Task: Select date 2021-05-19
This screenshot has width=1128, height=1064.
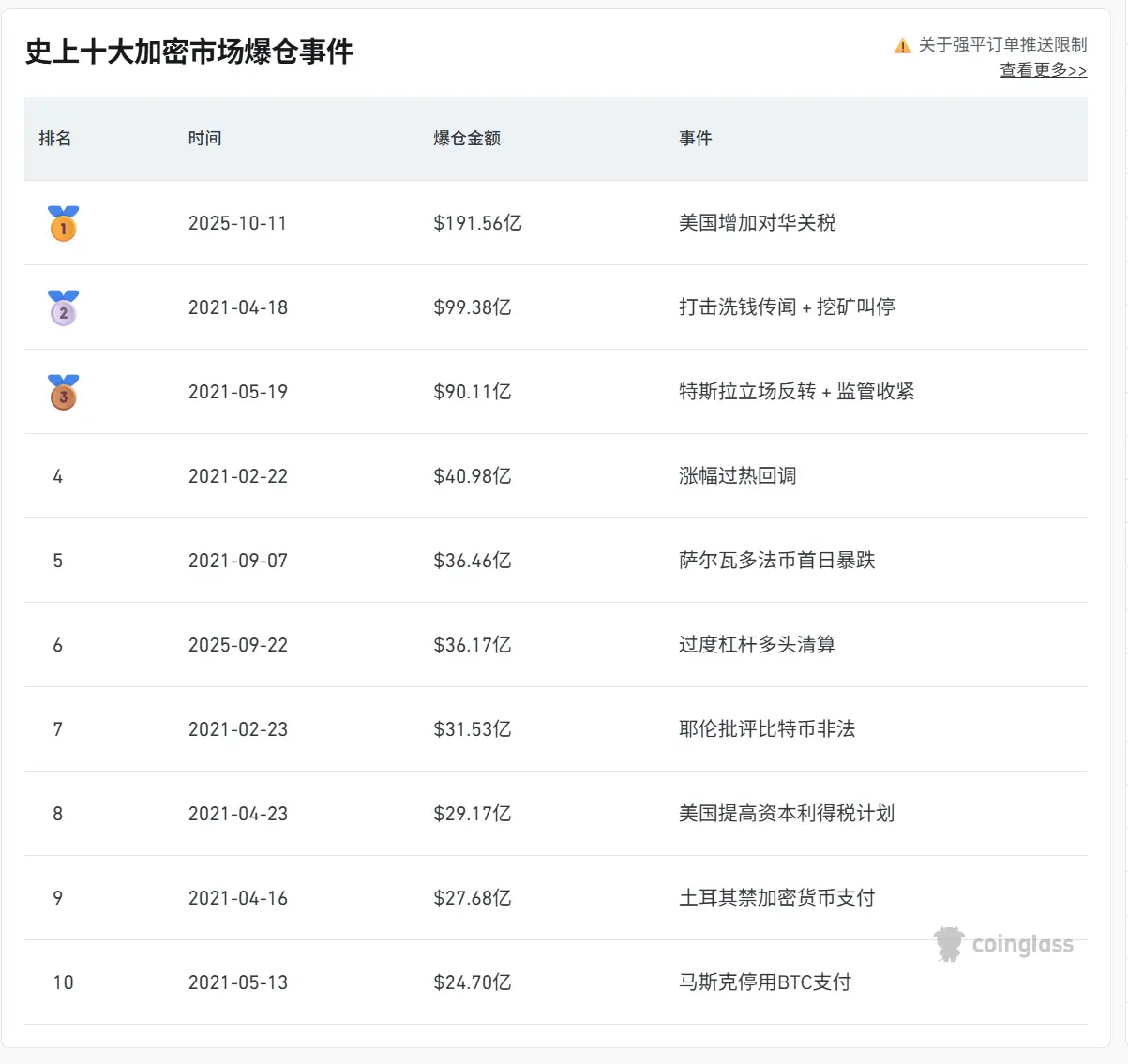Action: (x=238, y=392)
